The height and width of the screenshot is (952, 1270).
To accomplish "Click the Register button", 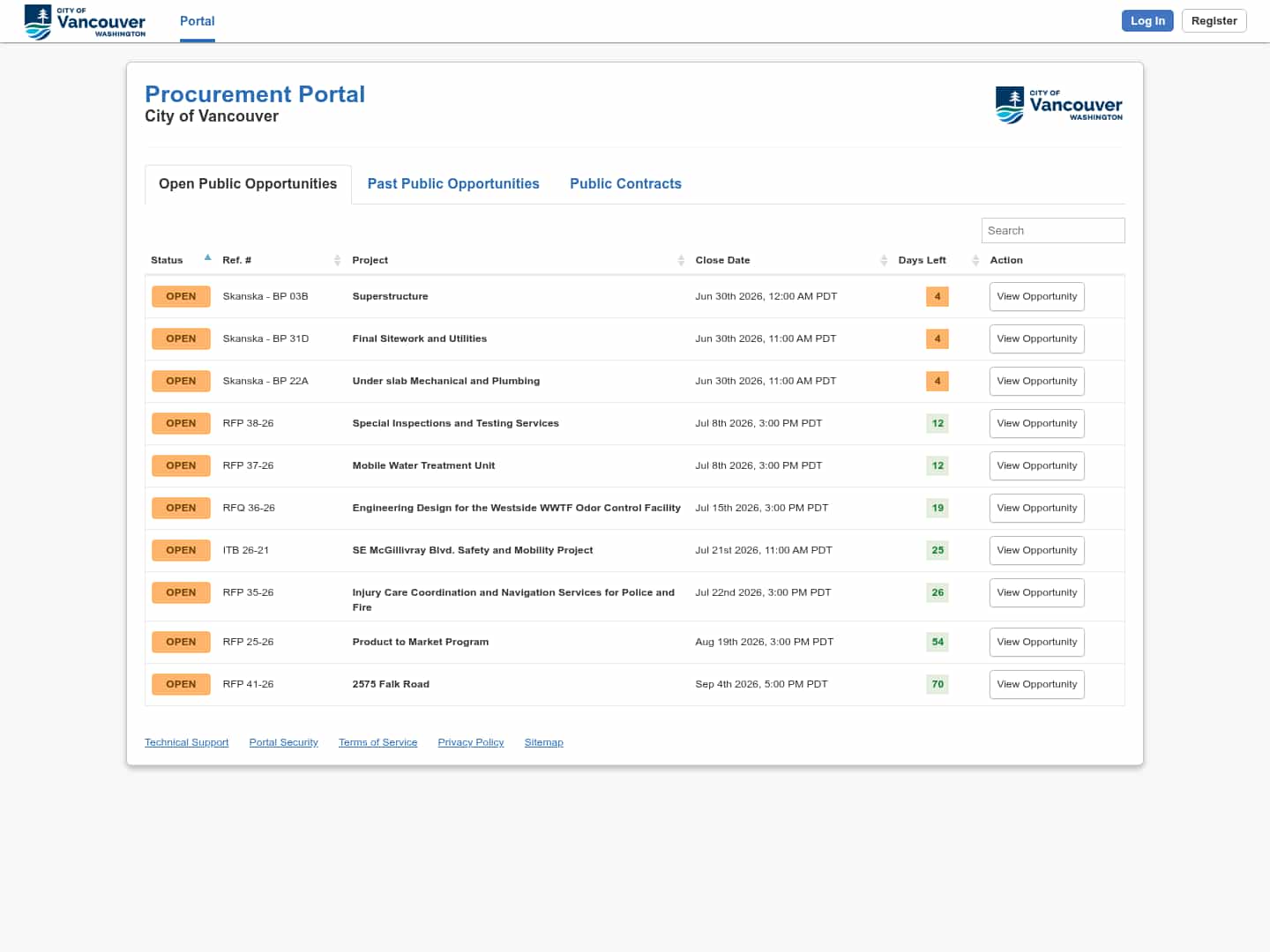I will (x=1214, y=20).
